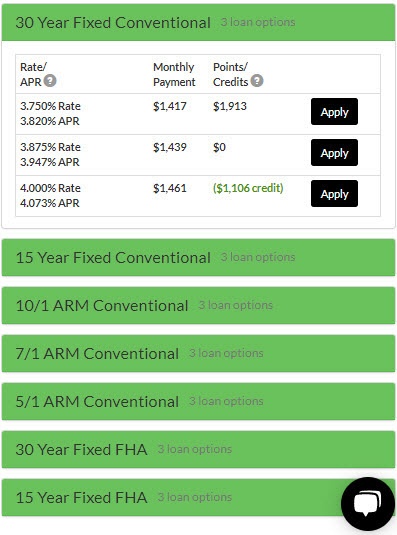The height and width of the screenshot is (535, 397).
Task: Apply for the 3.875% rate loan
Action: point(334,153)
